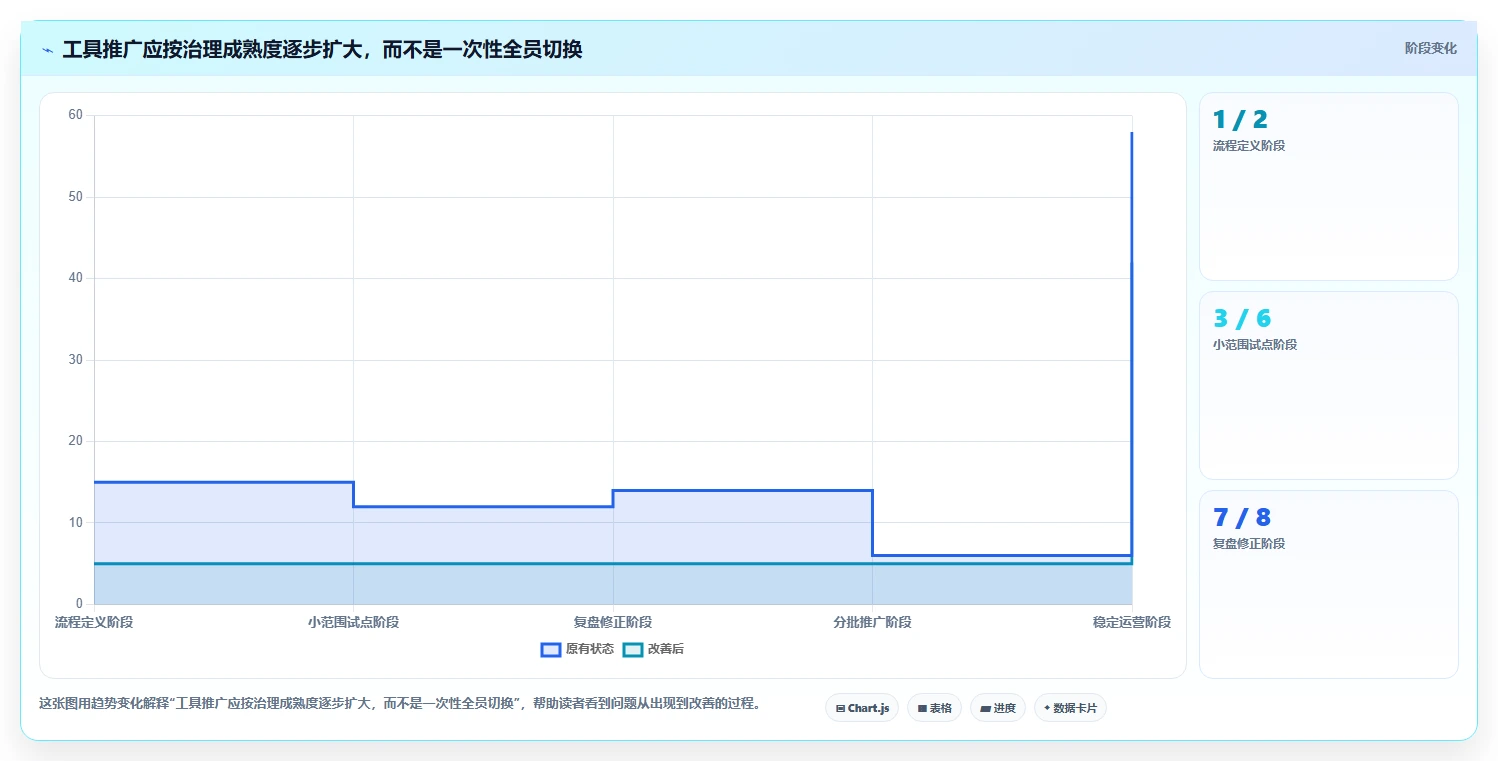
Task: Click the Chart.js chip
Action: 862,708
